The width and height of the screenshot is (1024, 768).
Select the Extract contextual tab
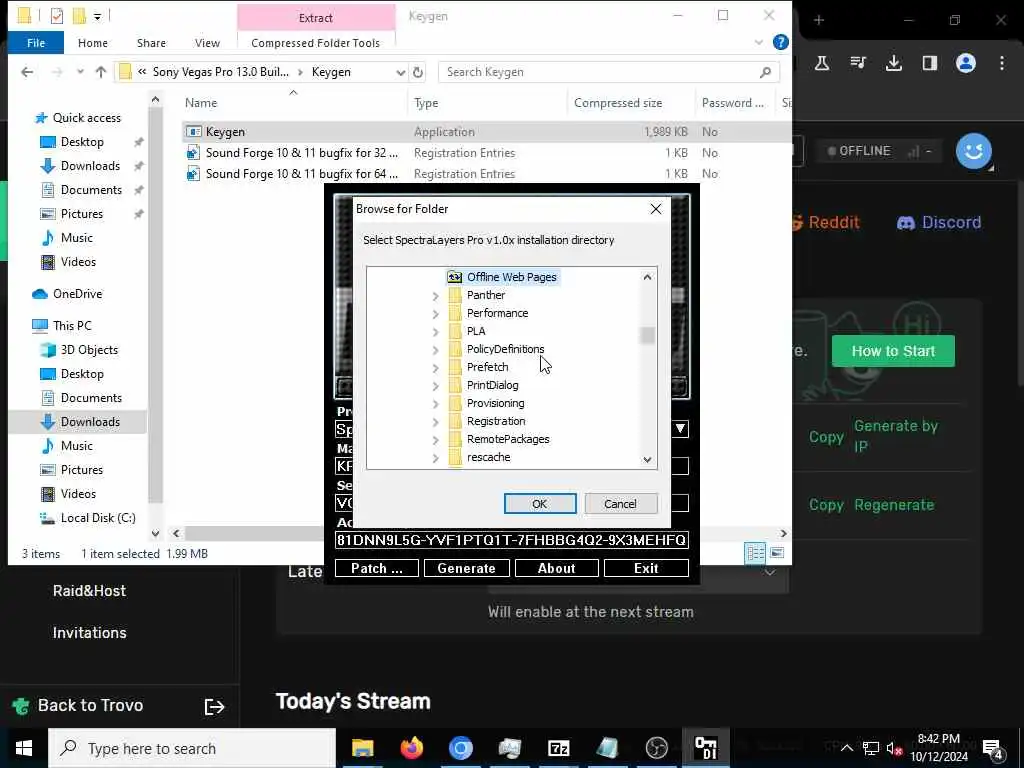click(316, 18)
